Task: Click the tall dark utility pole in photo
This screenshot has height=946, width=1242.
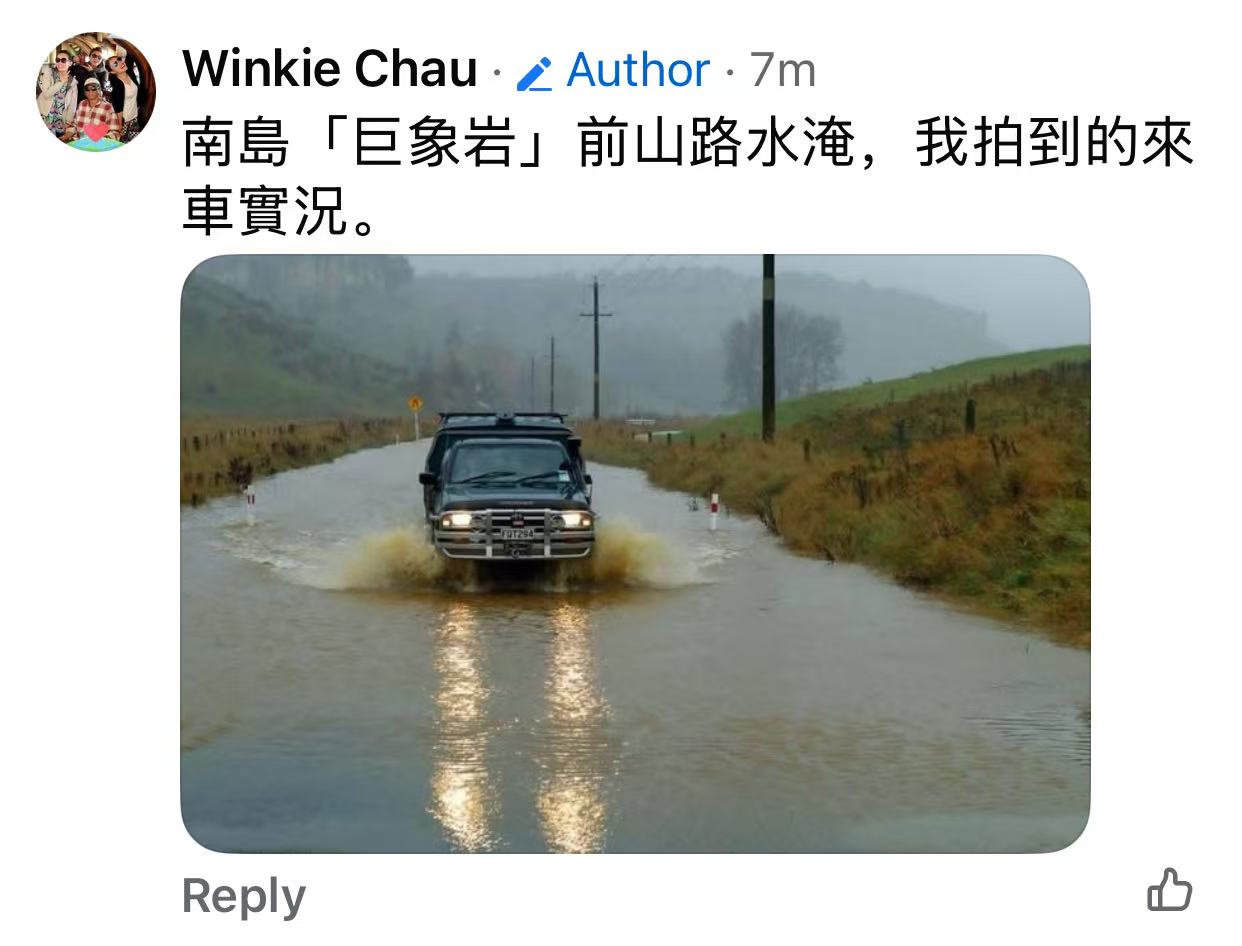Action: [768, 348]
